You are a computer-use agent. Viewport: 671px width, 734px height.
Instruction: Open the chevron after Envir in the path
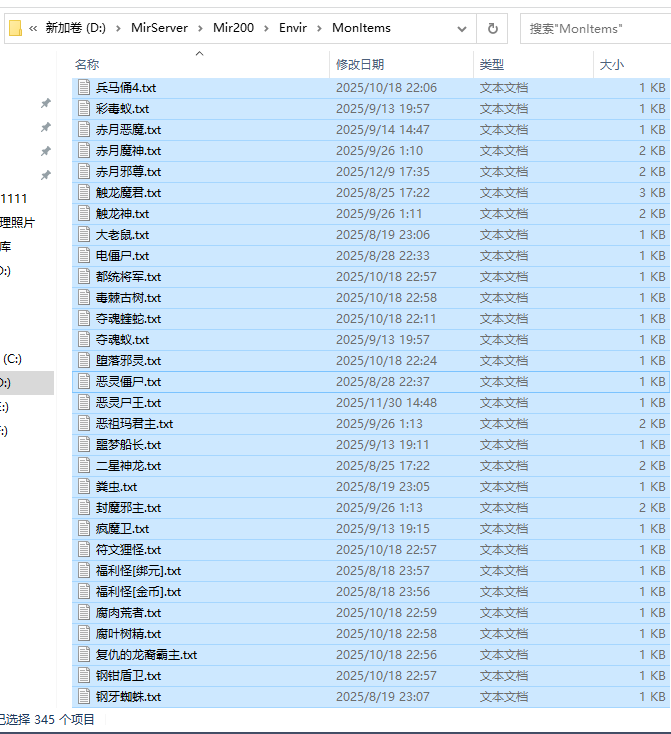click(319, 28)
